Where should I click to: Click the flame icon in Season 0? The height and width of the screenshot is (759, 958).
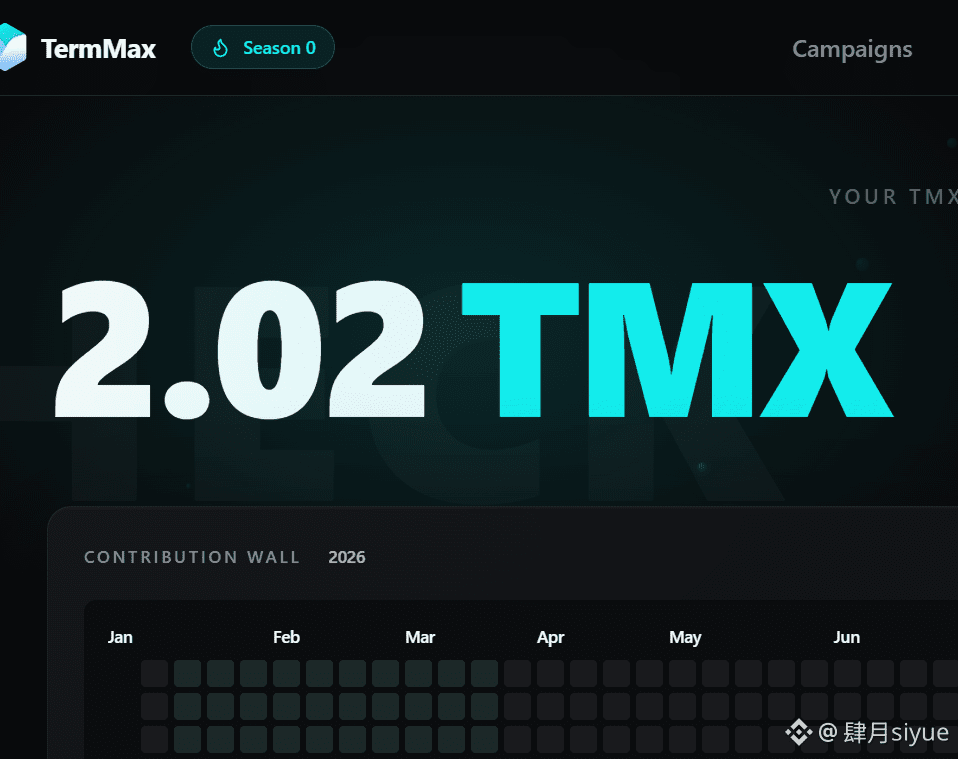221,48
